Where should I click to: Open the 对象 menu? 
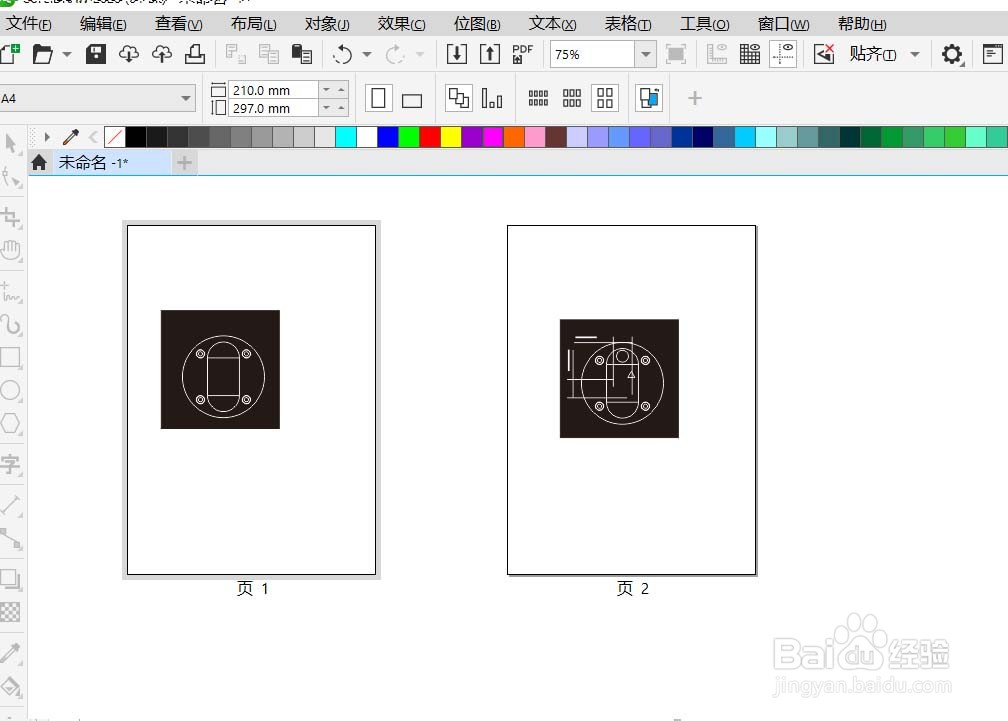pos(327,24)
